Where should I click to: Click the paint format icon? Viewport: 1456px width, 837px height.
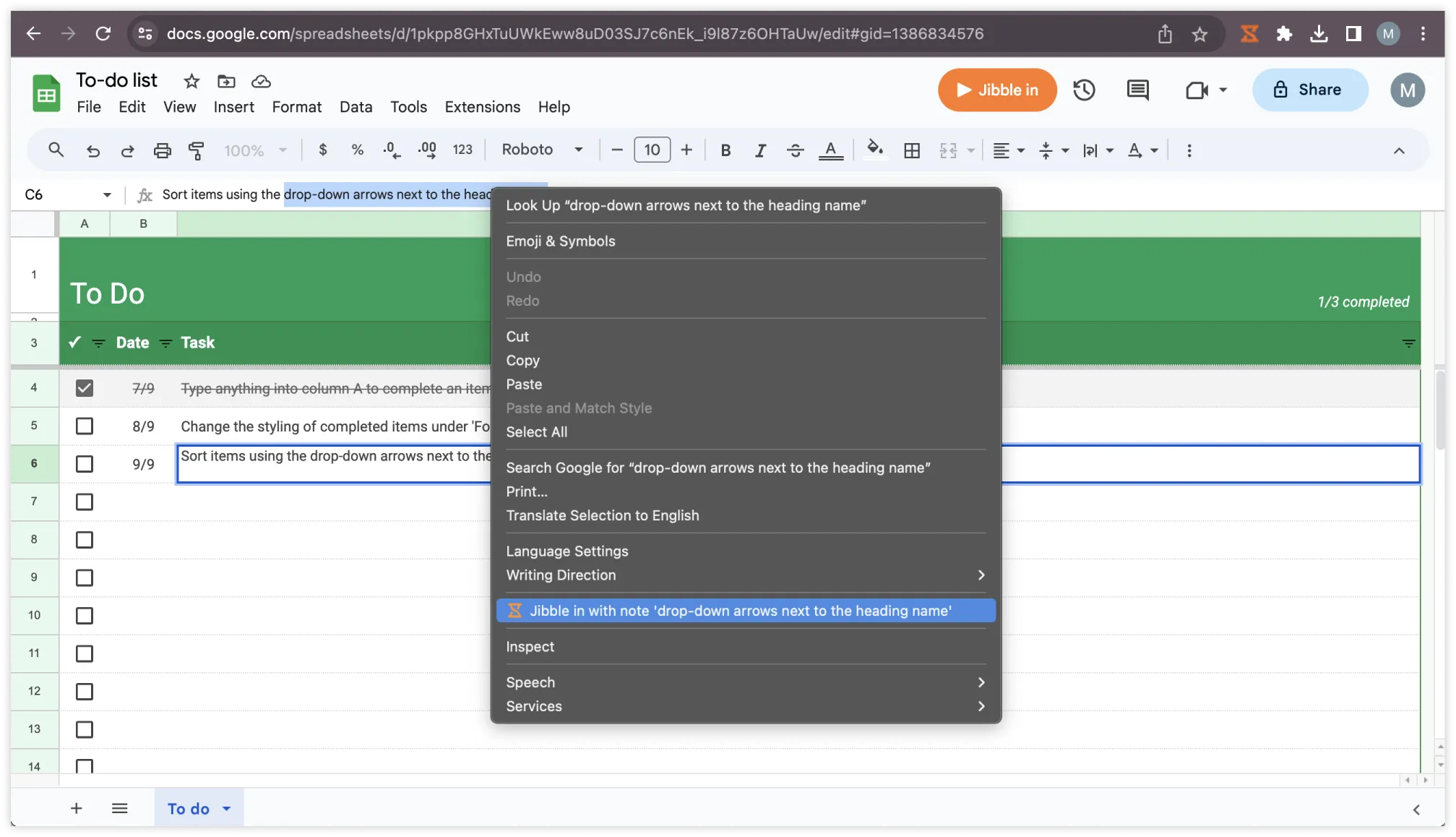pos(196,150)
